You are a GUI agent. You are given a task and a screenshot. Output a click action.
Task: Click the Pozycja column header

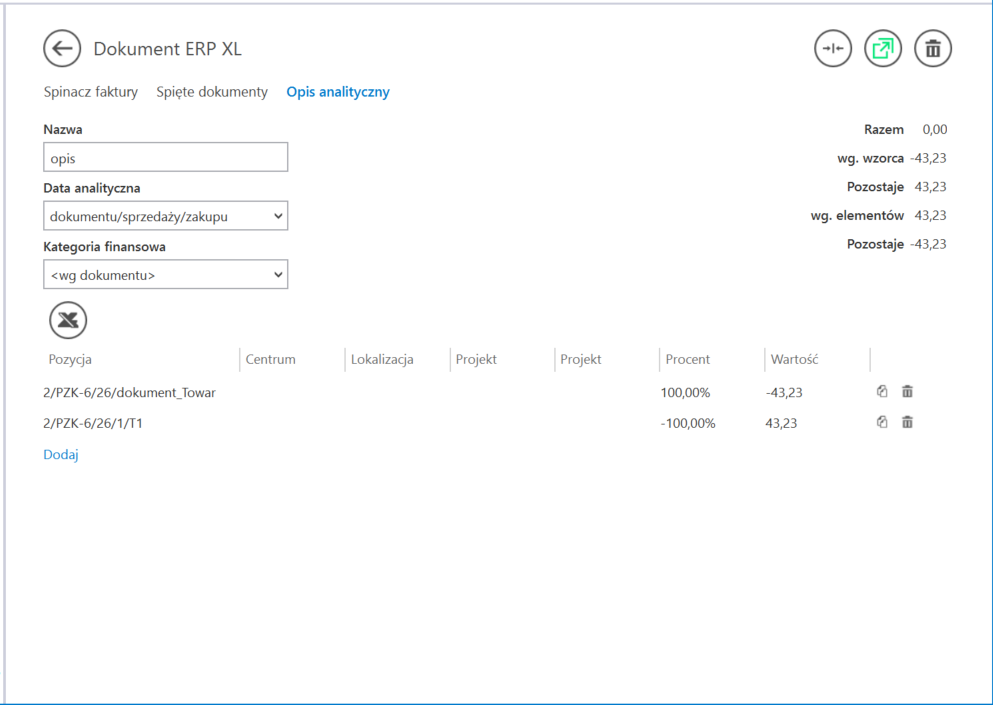[x=70, y=359]
